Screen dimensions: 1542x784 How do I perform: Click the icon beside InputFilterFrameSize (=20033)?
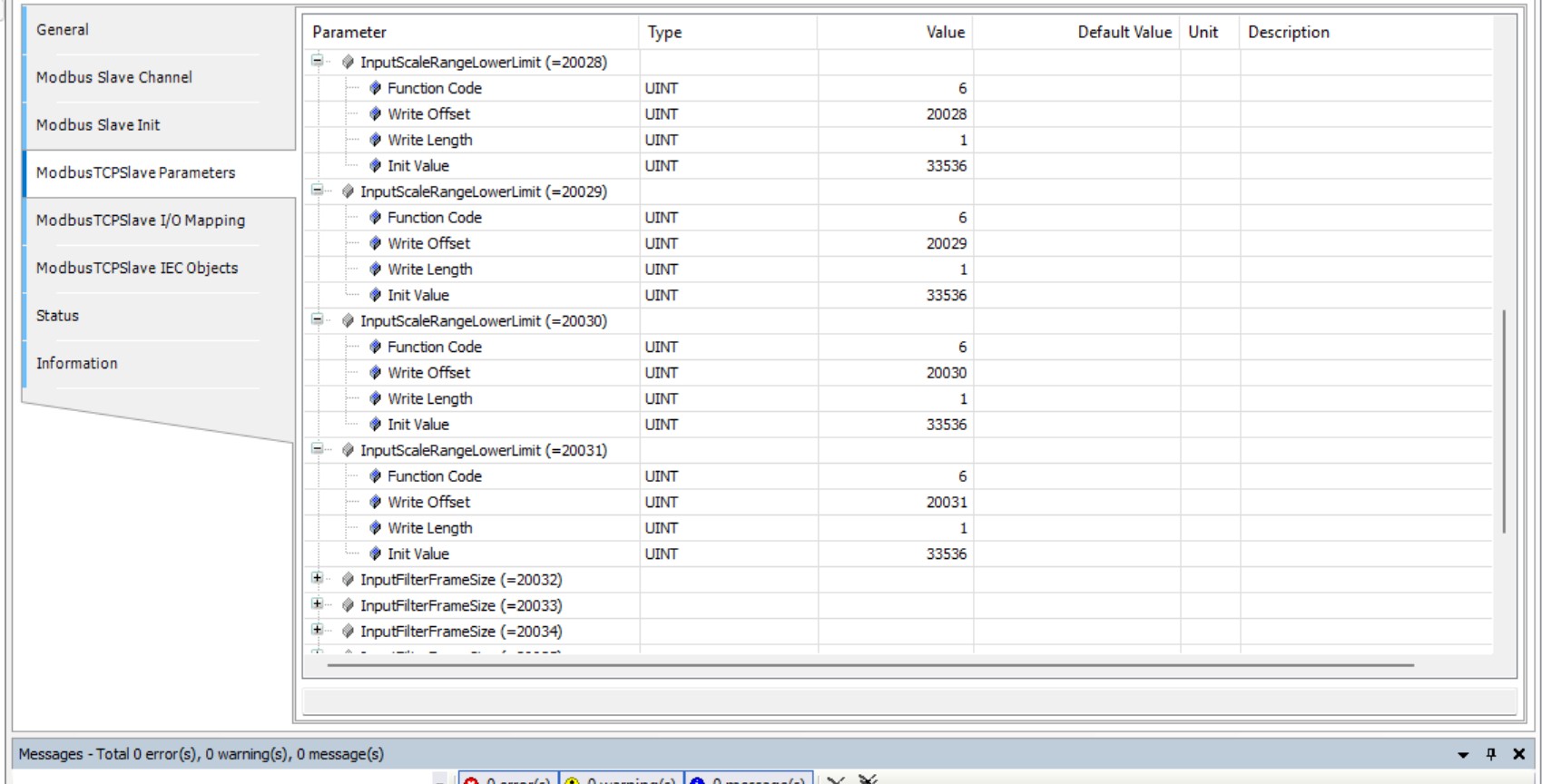pyautogui.click(x=348, y=605)
